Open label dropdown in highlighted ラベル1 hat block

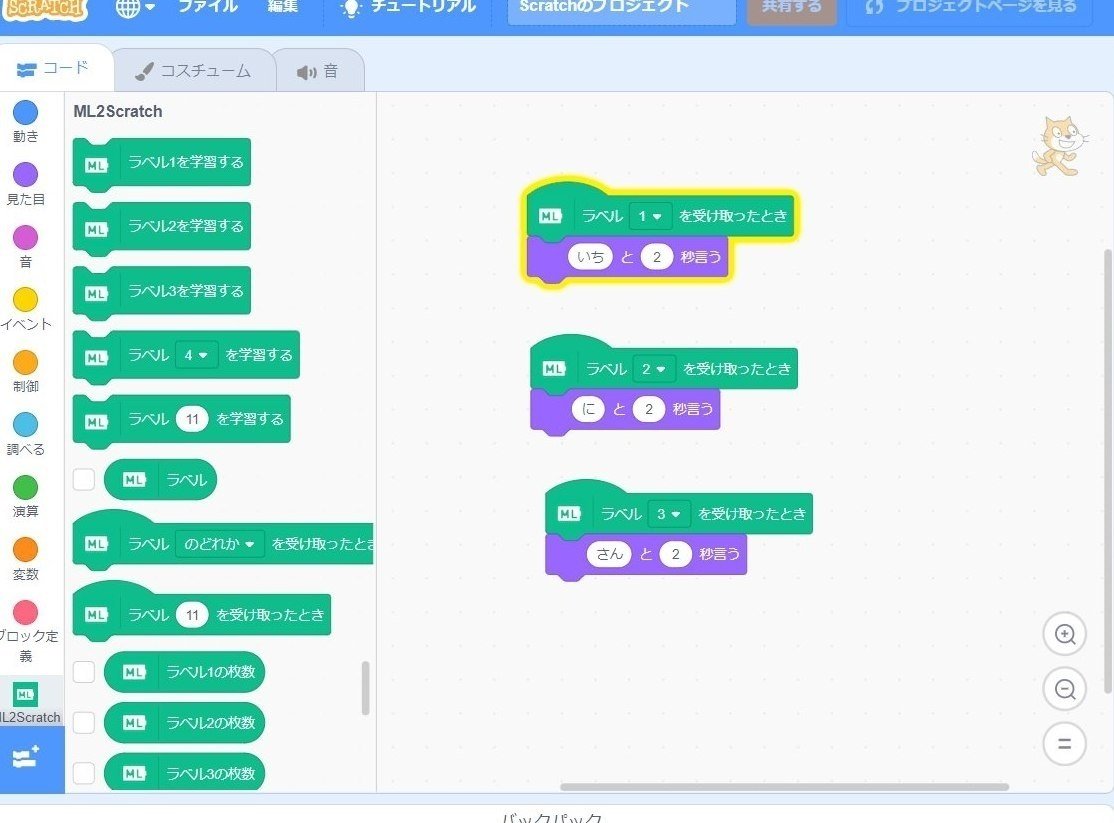pyautogui.click(x=651, y=215)
